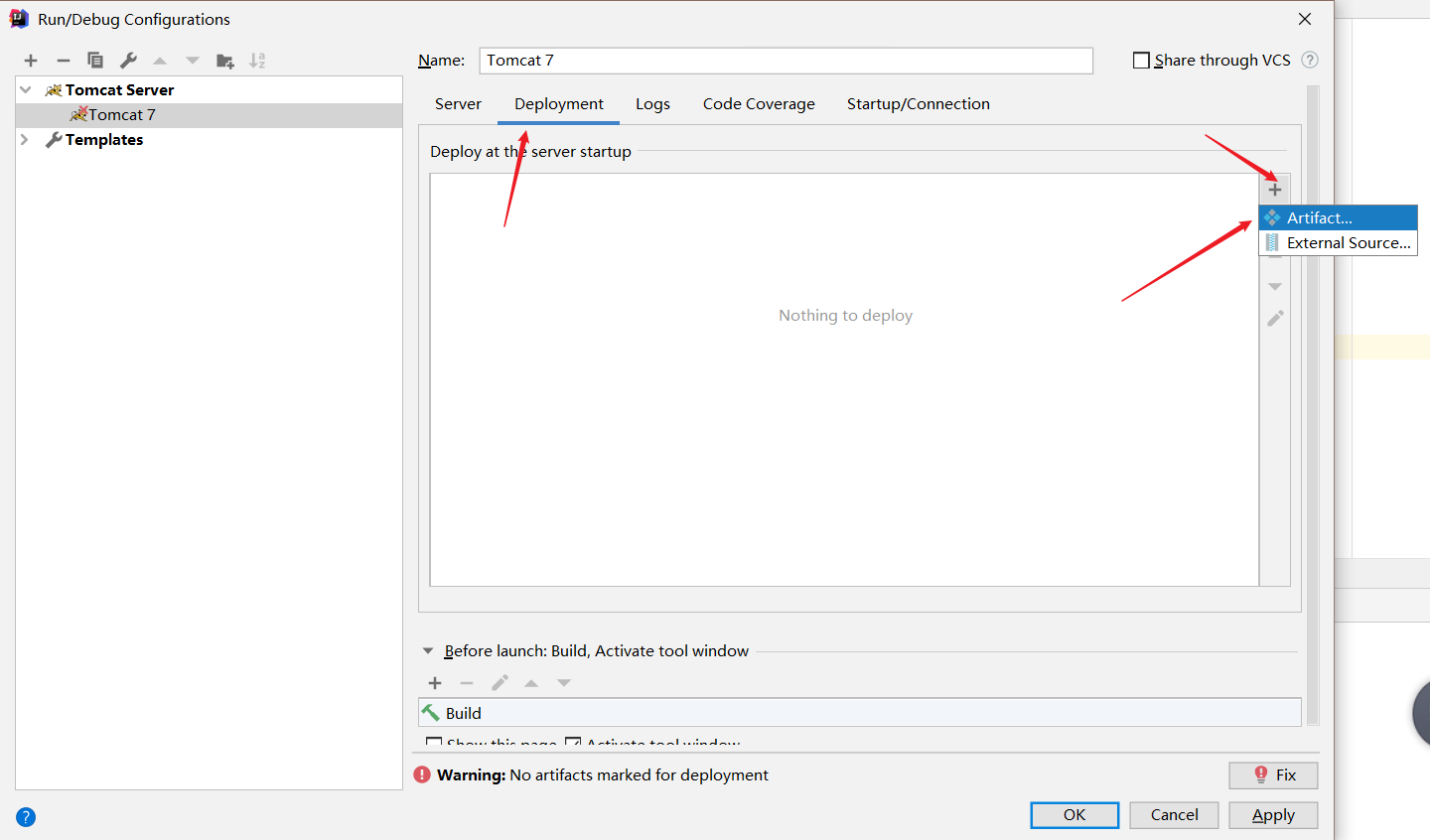Open the Logs tab
This screenshot has width=1430, height=840.
(x=652, y=104)
